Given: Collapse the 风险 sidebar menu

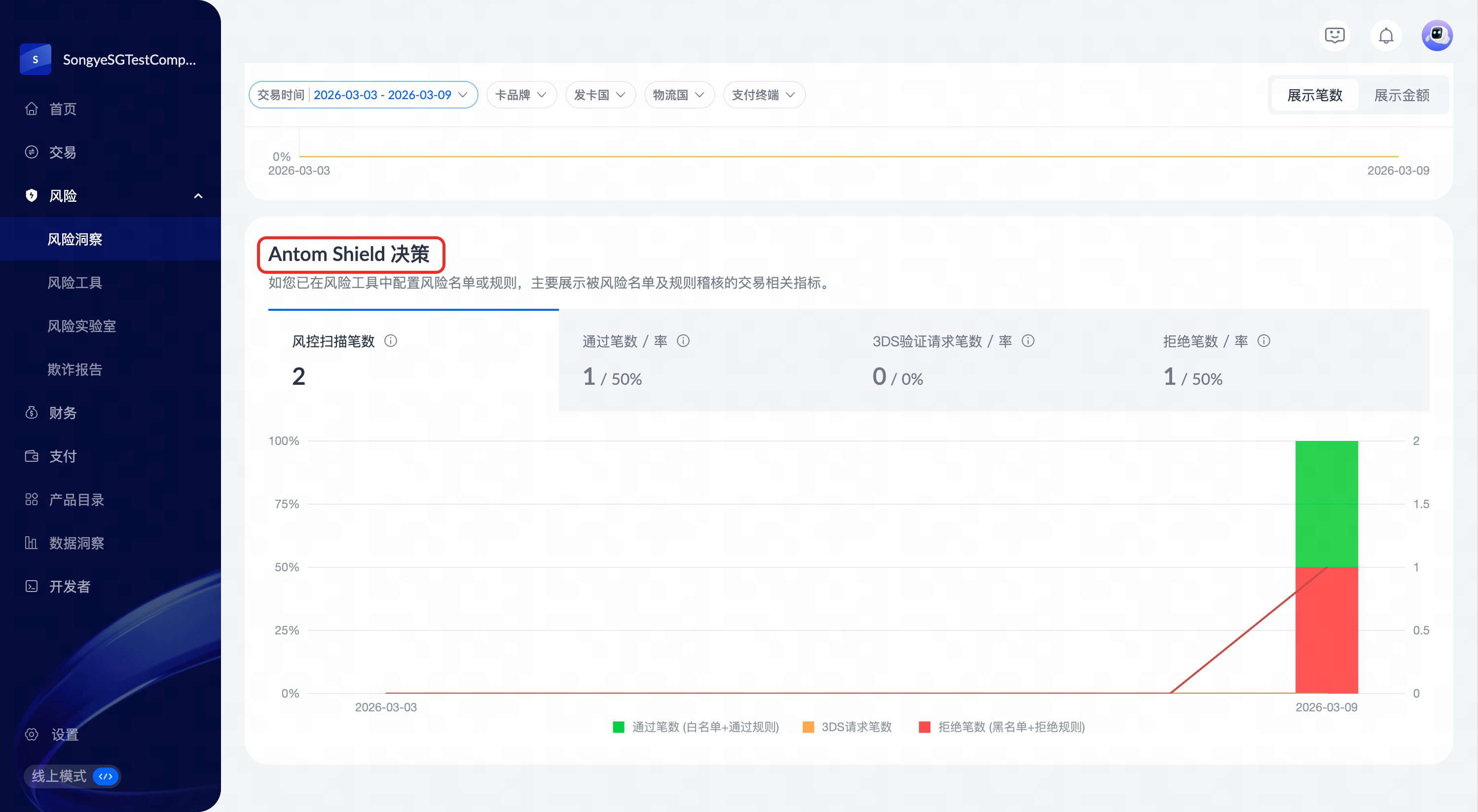Looking at the screenshot, I should point(198,196).
